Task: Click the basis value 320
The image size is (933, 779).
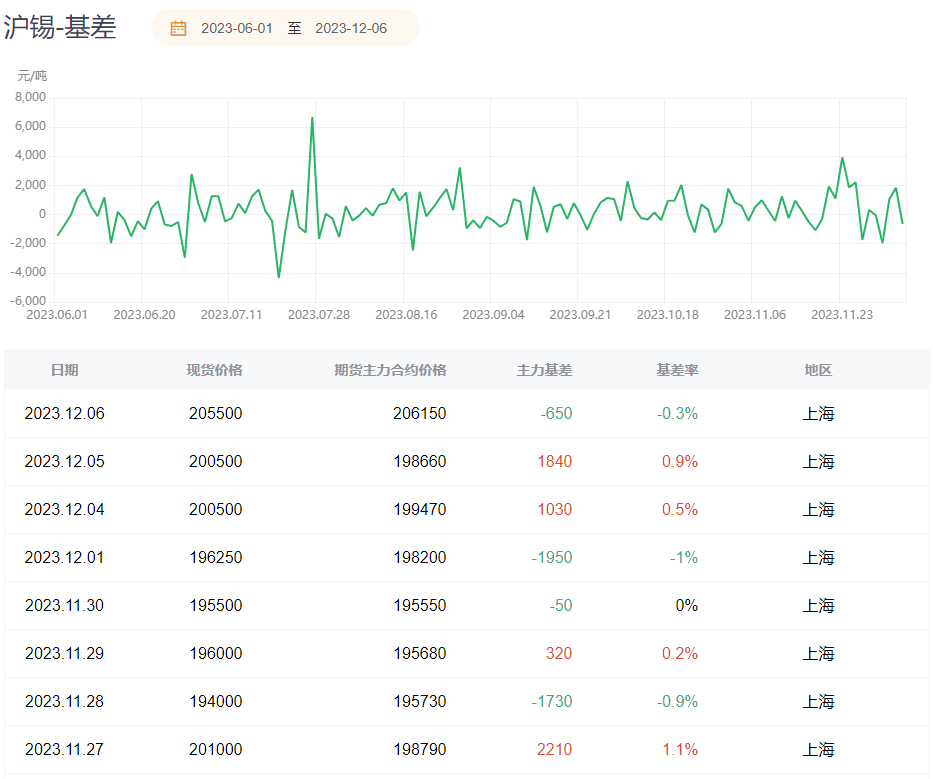Action: pyautogui.click(x=559, y=654)
